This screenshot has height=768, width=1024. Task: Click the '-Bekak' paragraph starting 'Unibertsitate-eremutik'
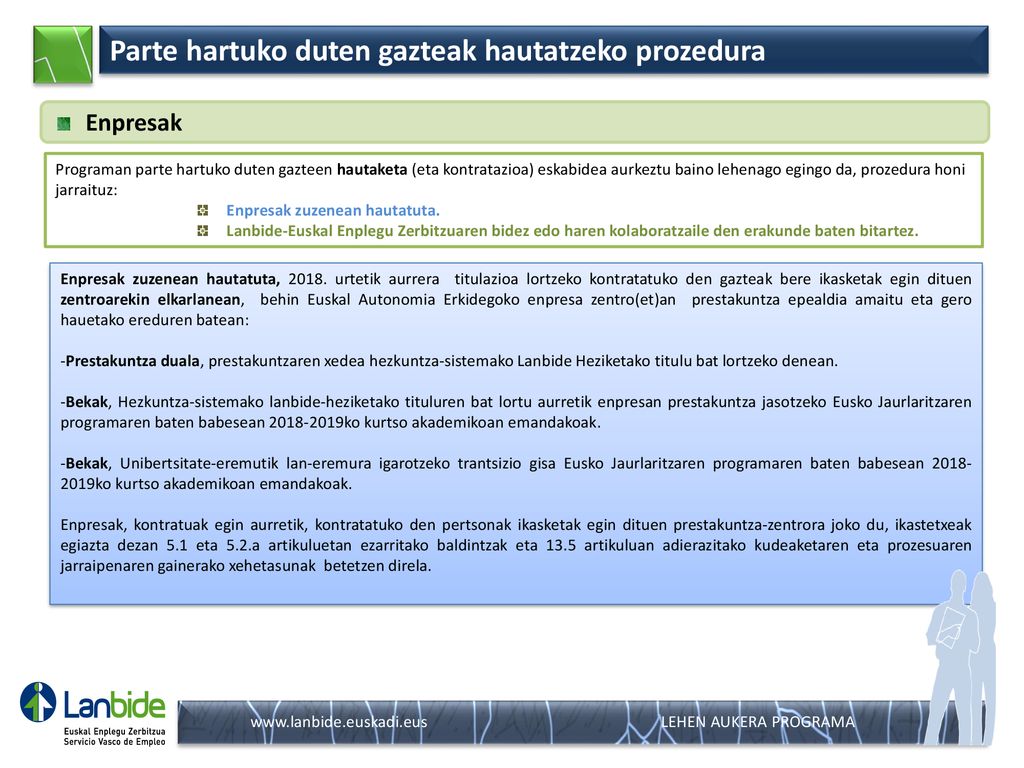coord(516,473)
